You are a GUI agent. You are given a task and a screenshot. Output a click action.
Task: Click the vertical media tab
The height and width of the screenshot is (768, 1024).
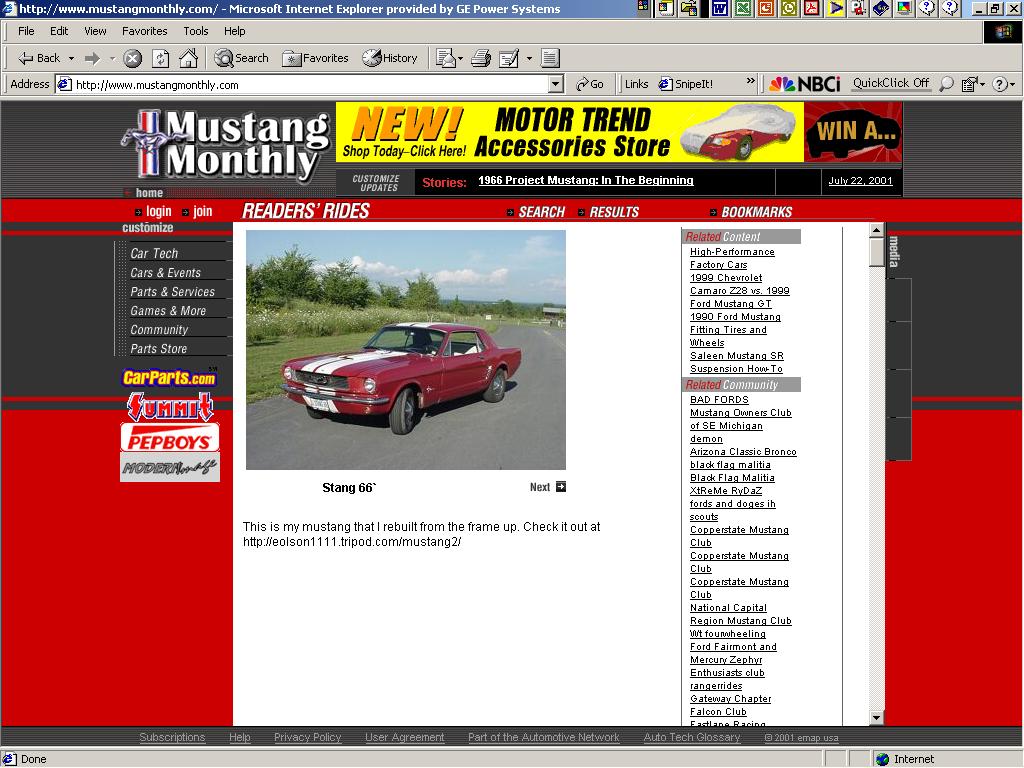click(x=894, y=252)
